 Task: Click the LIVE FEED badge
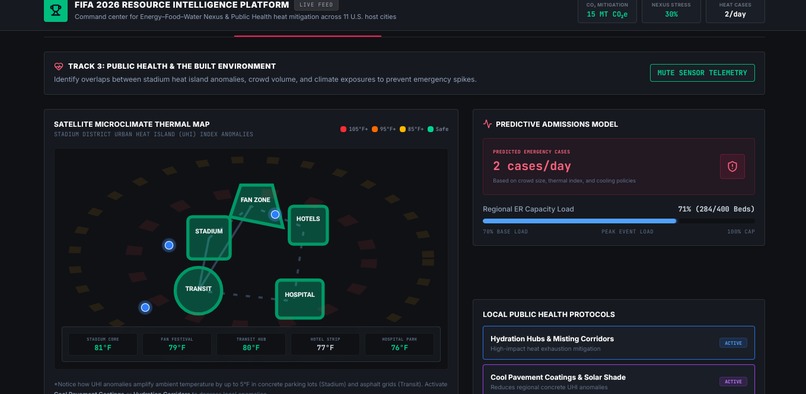pyautogui.click(x=316, y=5)
